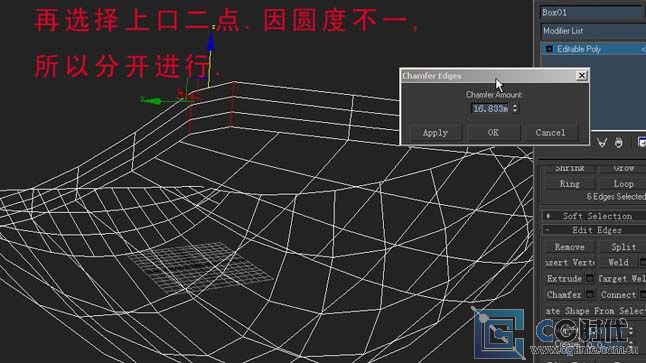The height and width of the screenshot is (363, 646).
Task: Confirm chamfer with the OK button
Action: 493,133
